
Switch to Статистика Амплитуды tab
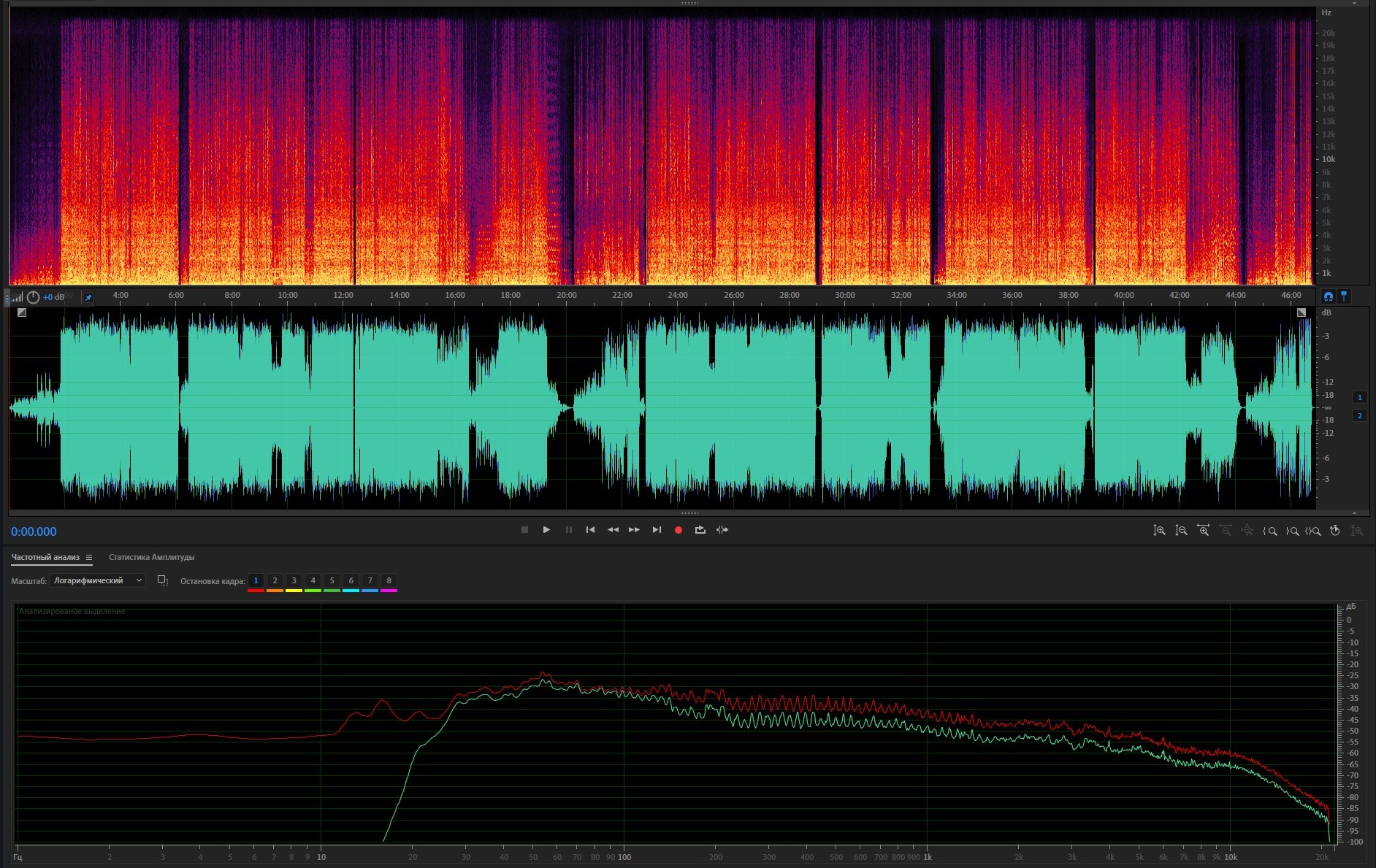coord(151,558)
